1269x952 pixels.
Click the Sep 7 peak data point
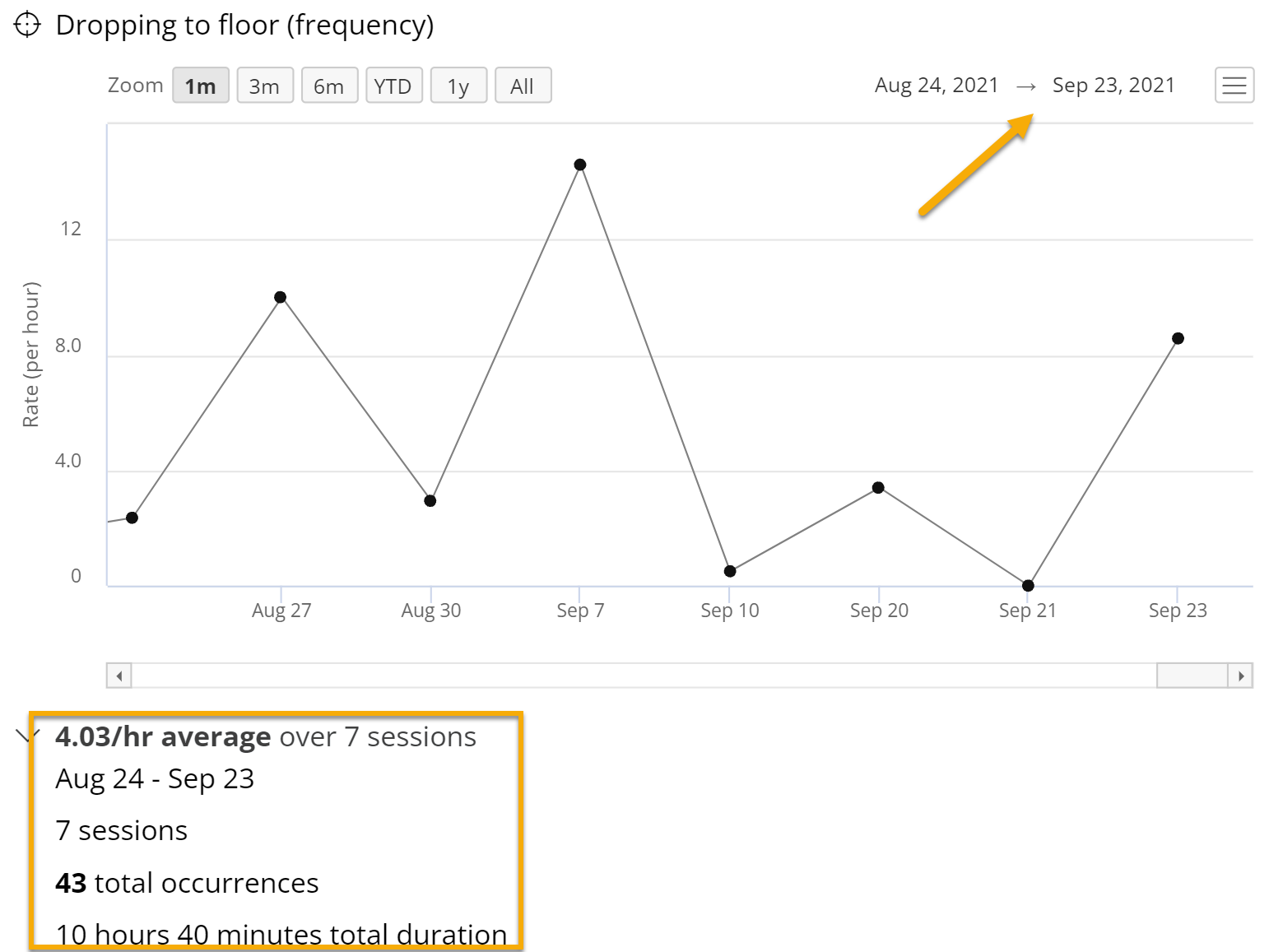[580, 165]
